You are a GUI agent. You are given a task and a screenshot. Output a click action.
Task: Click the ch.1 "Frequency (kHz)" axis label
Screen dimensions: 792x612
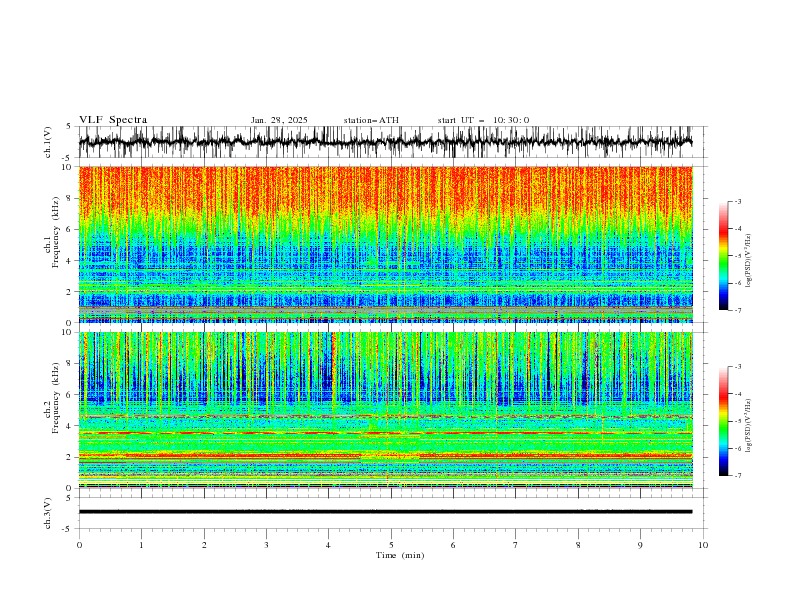click(56, 233)
